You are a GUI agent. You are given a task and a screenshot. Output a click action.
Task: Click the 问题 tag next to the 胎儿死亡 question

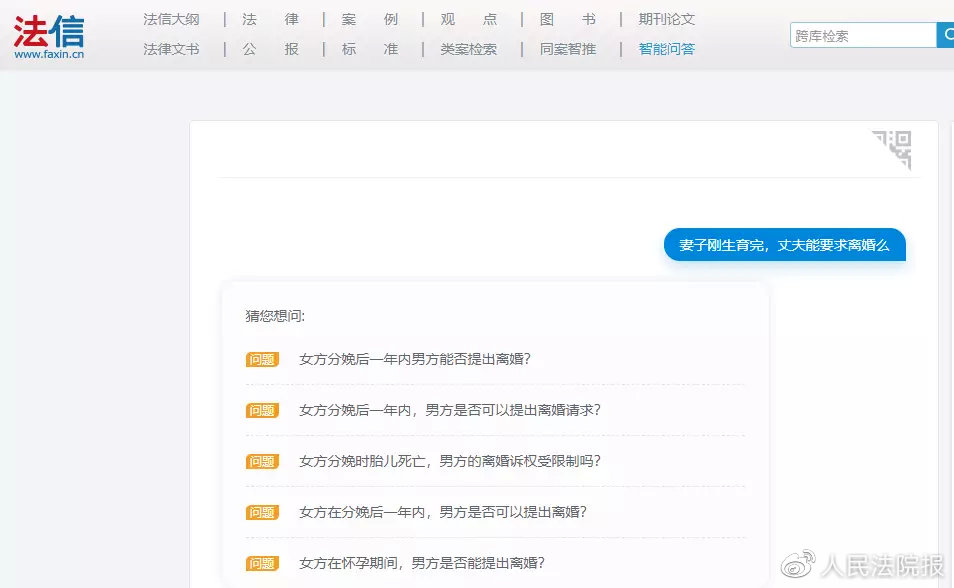[261, 461]
